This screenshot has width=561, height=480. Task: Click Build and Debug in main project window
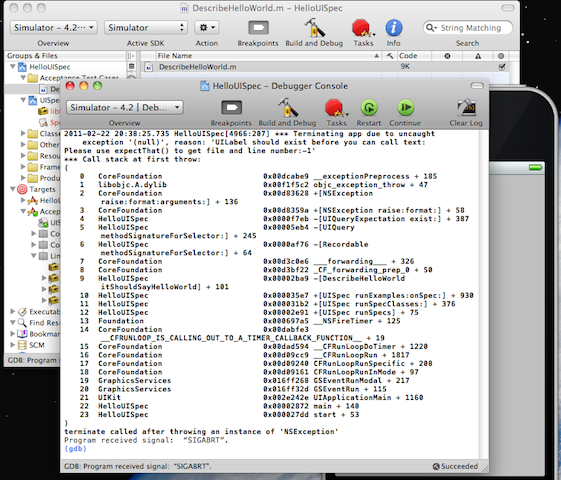(314, 28)
